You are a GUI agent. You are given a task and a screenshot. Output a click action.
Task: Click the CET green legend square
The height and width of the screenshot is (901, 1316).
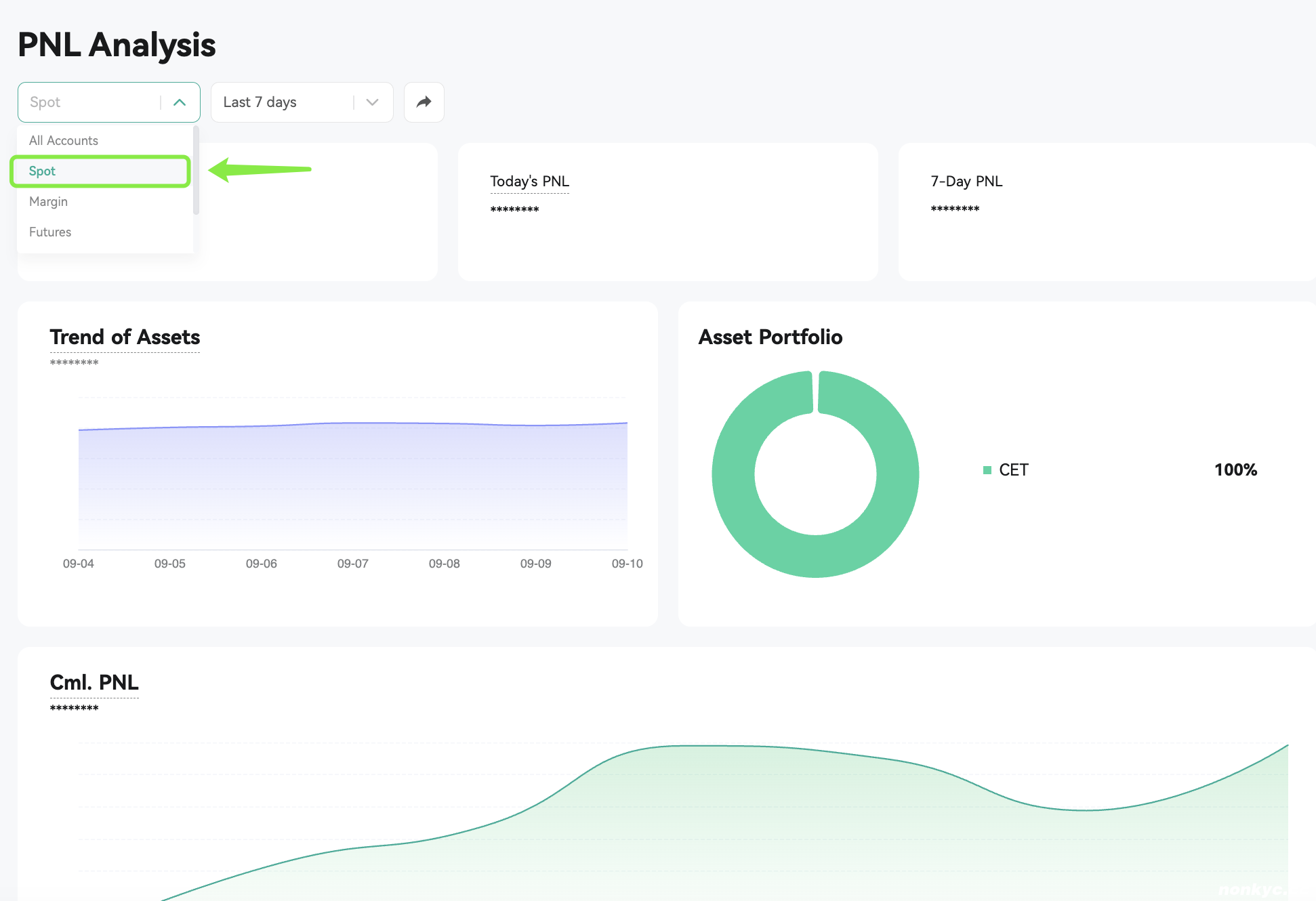tap(987, 470)
